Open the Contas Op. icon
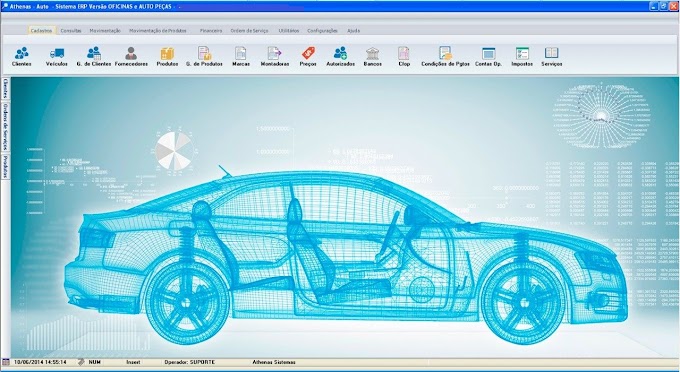This screenshot has width=680, height=372. (x=488, y=56)
